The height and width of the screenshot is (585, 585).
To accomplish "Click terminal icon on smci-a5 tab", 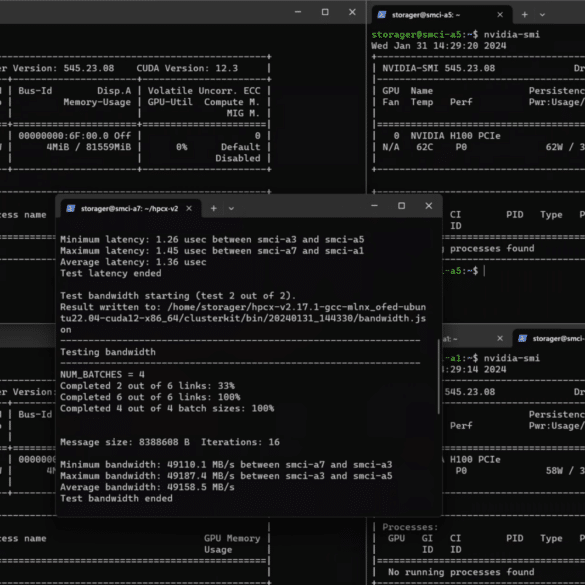I will (x=381, y=15).
